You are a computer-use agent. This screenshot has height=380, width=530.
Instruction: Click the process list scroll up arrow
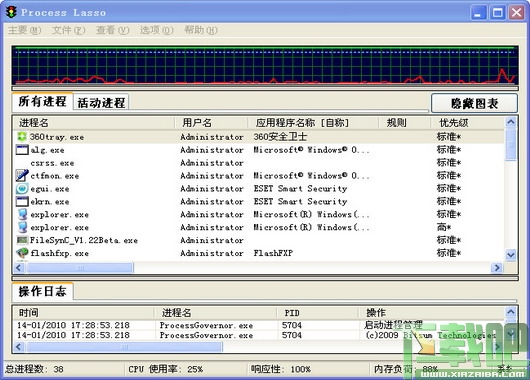pyautogui.click(x=511, y=122)
